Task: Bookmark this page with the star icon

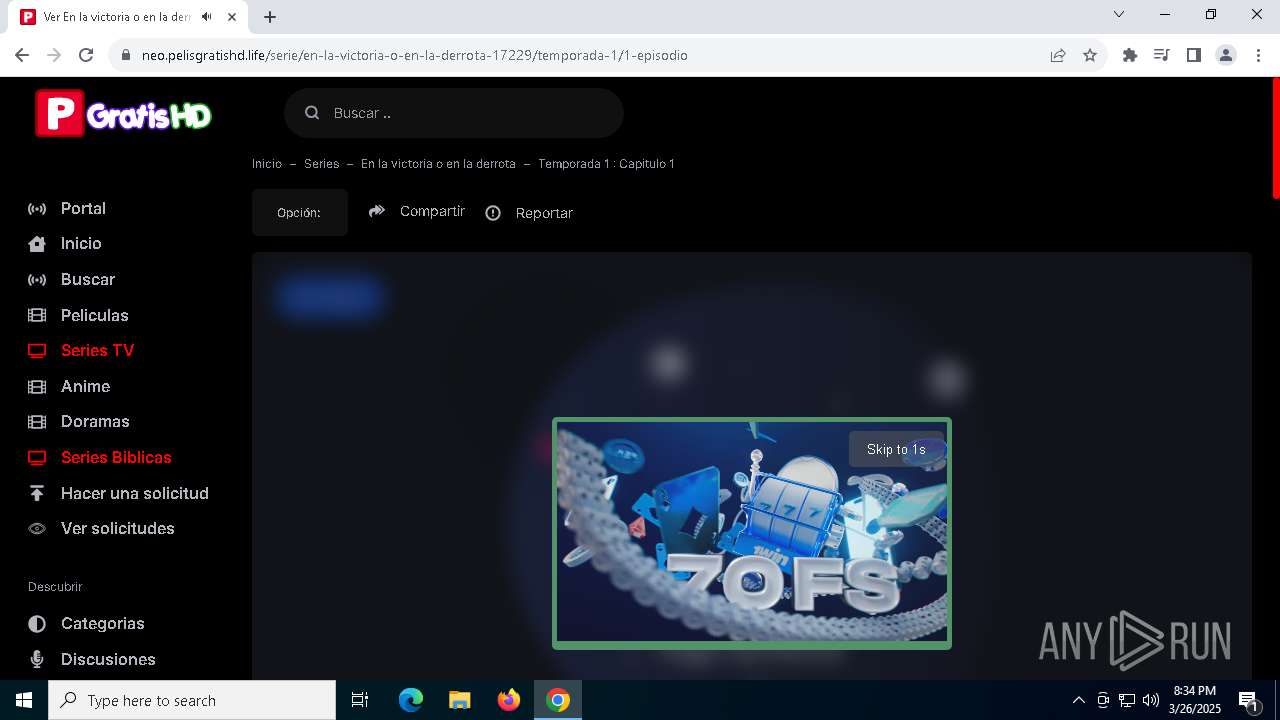Action: click(1090, 55)
